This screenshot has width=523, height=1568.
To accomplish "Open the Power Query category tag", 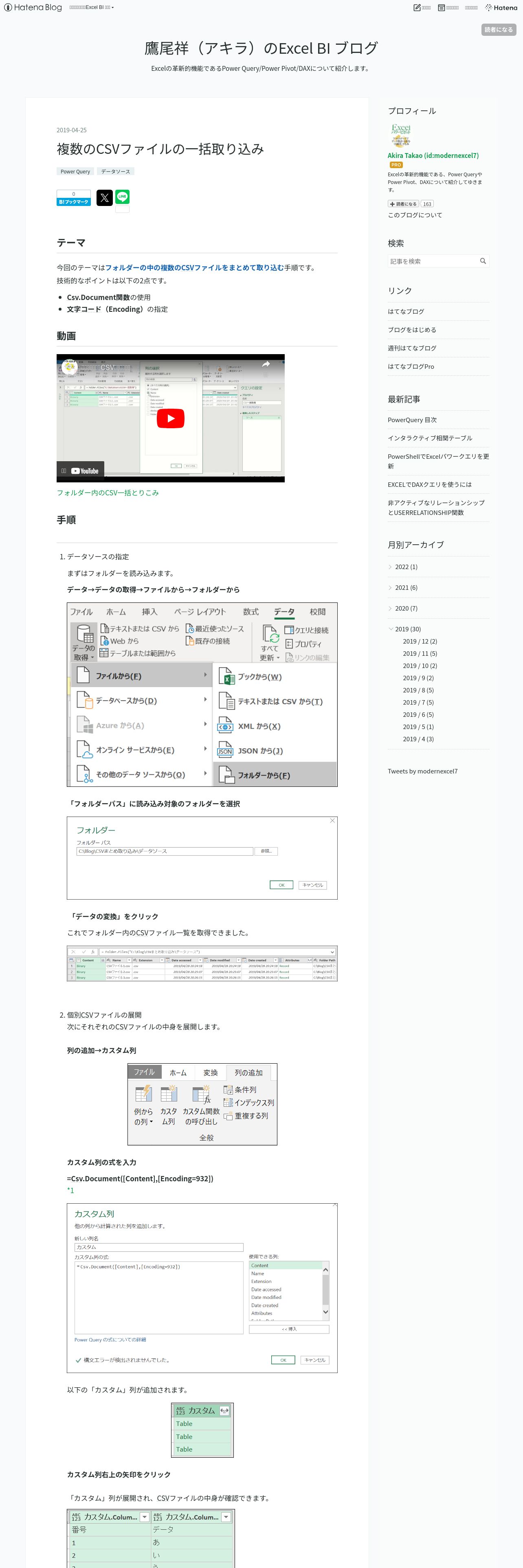I will point(75,172).
